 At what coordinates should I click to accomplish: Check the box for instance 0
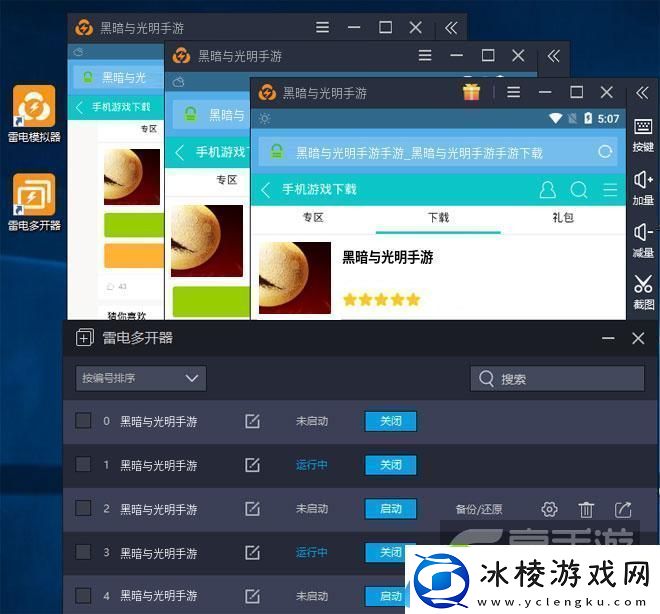83,420
